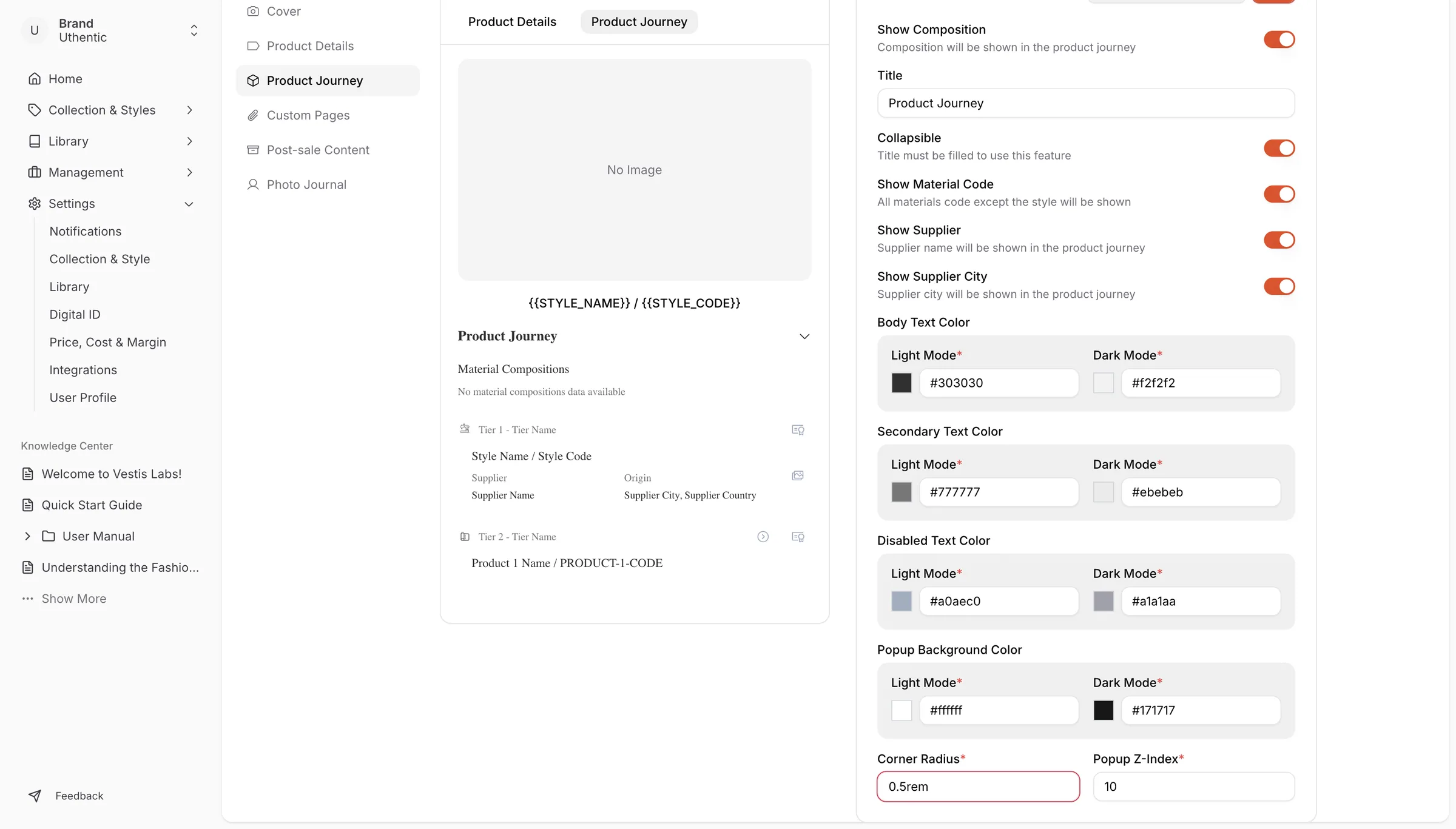Click Show More in Knowledge Center

point(74,599)
